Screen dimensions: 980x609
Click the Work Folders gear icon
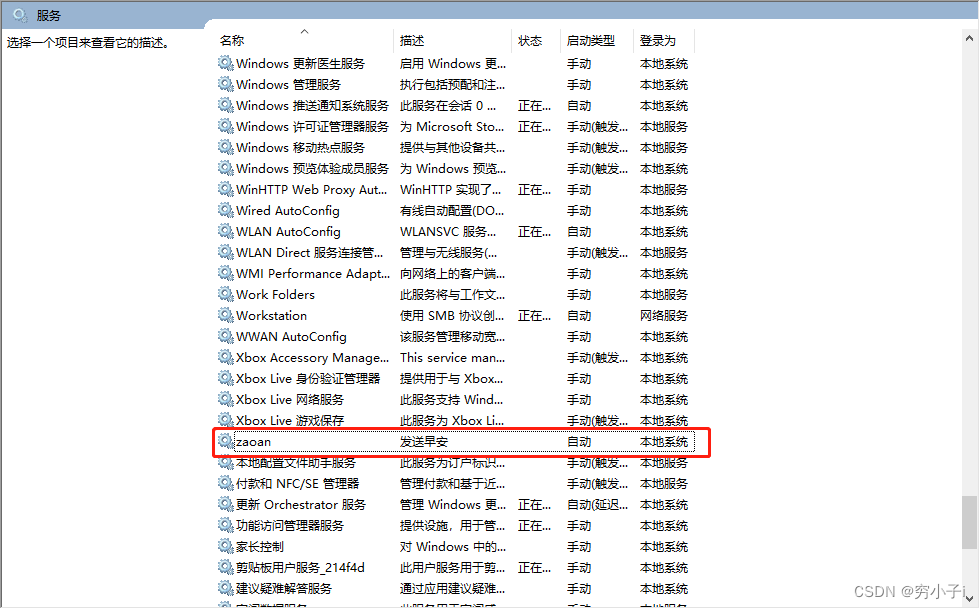(x=227, y=294)
